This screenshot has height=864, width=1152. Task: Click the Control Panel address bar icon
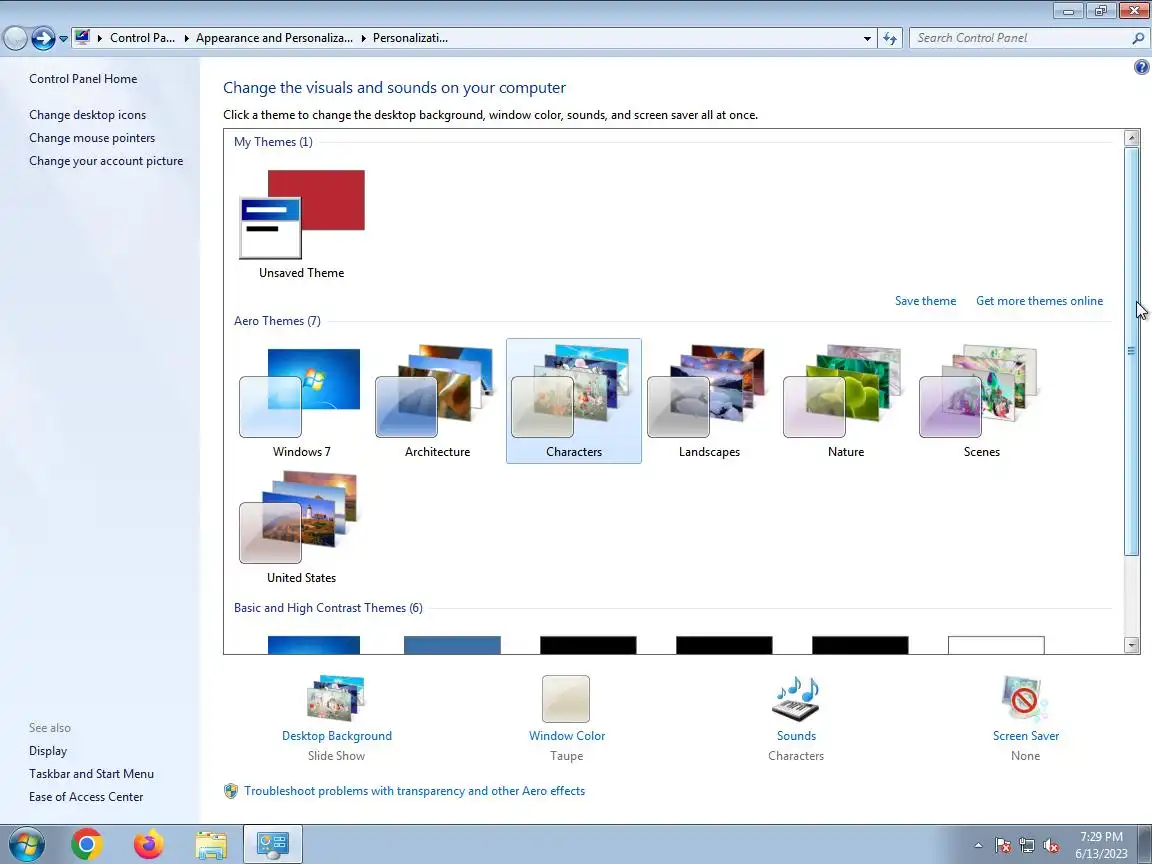coord(82,37)
